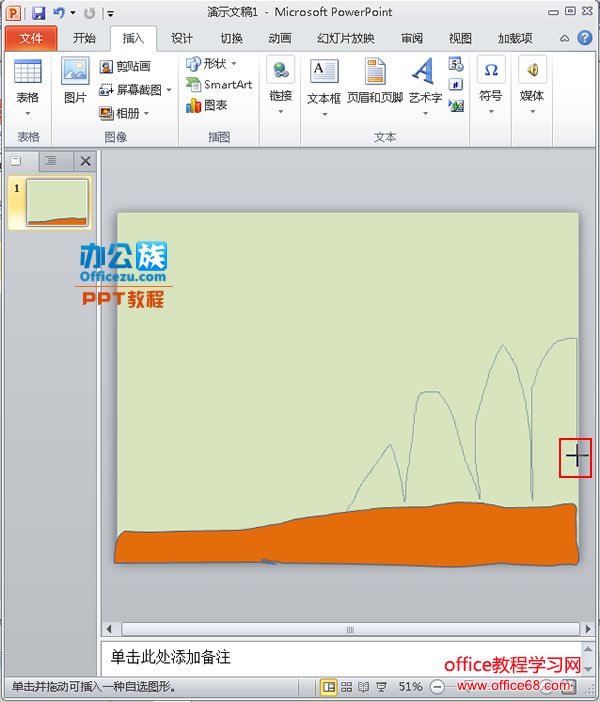Expand the 相册 dropdown arrow

(x=146, y=113)
